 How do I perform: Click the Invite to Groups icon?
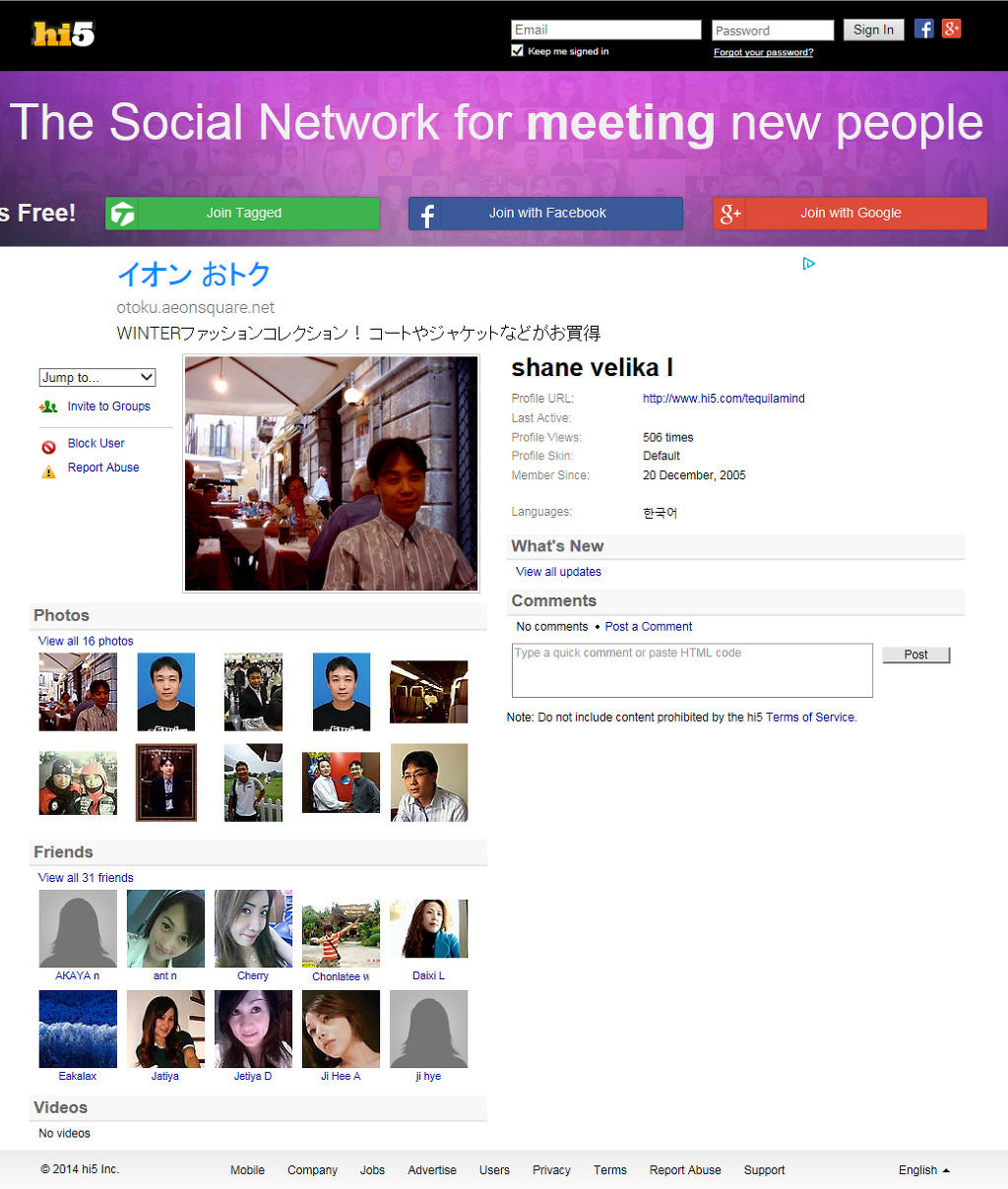[x=48, y=407]
